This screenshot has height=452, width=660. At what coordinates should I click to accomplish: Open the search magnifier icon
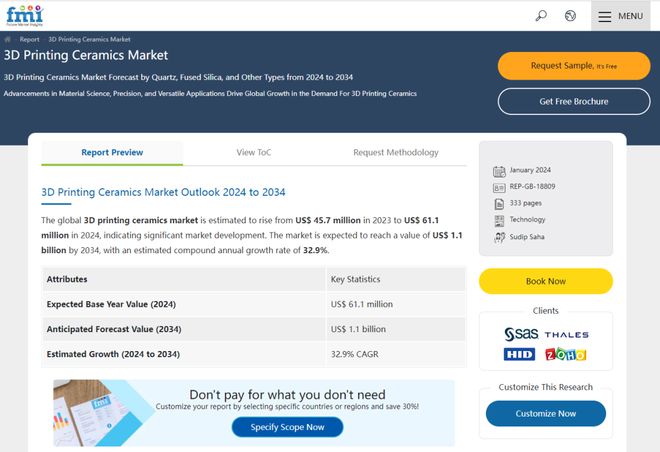pos(541,16)
